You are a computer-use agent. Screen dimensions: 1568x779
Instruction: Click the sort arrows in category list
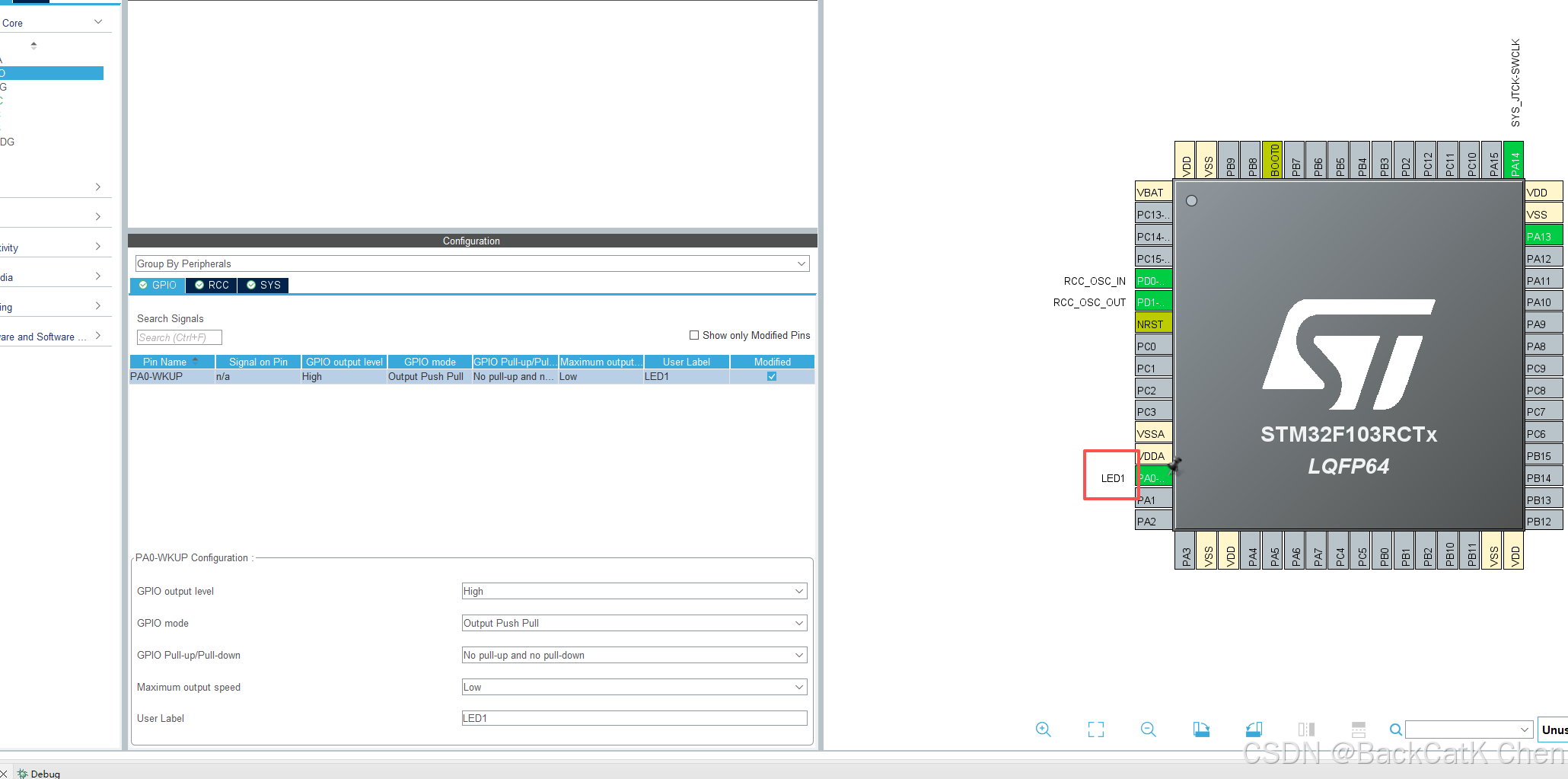(33, 46)
